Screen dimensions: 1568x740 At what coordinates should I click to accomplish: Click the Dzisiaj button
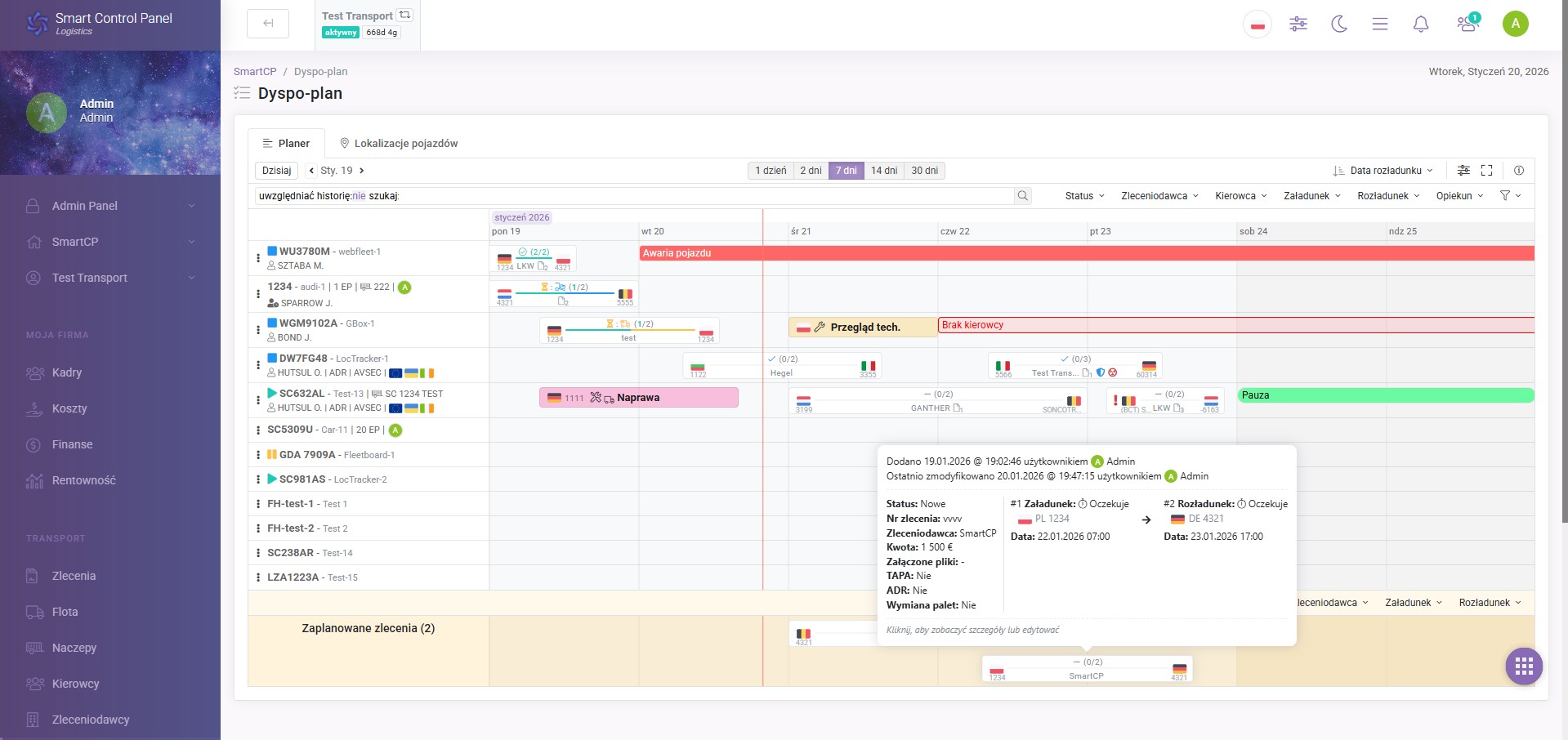coord(276,171)
